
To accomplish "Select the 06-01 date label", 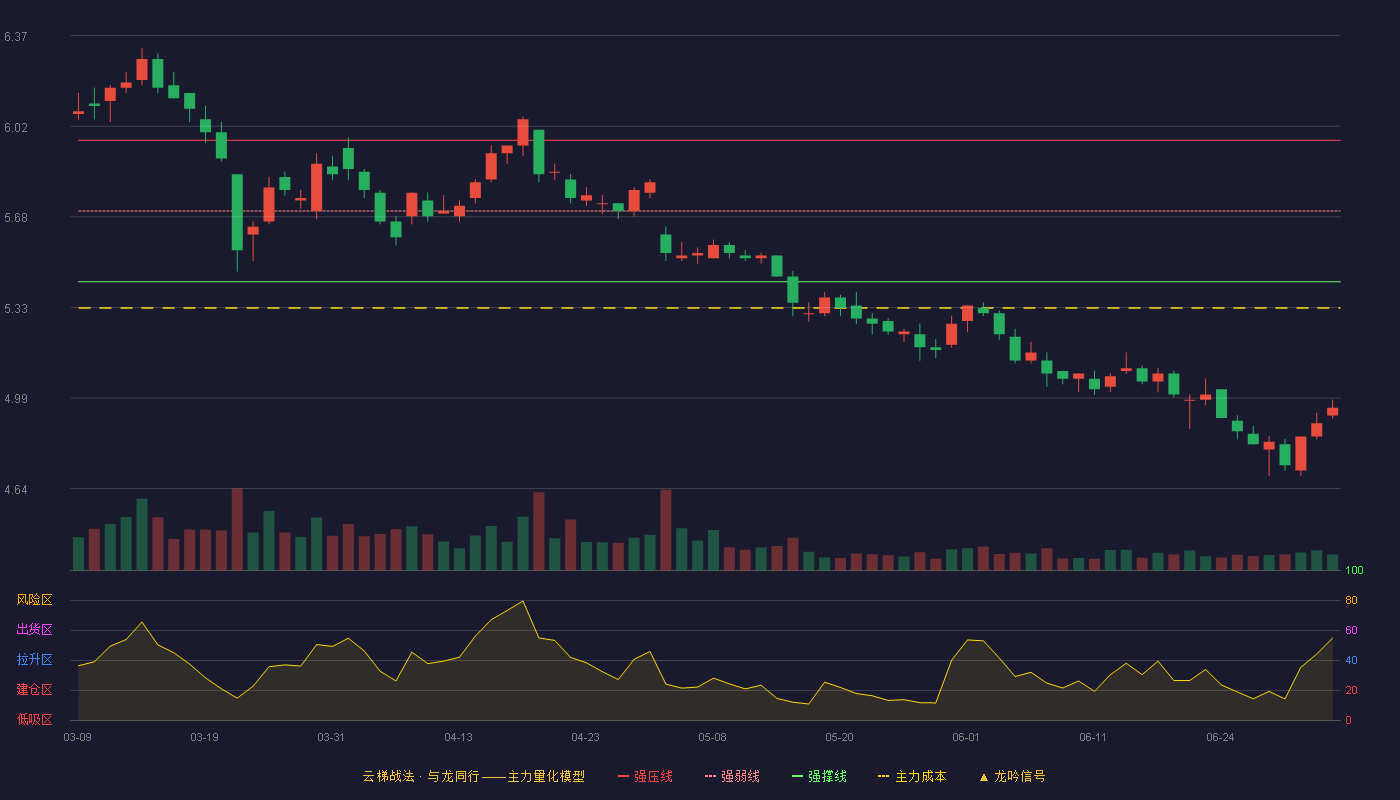I will coord(966,737).
